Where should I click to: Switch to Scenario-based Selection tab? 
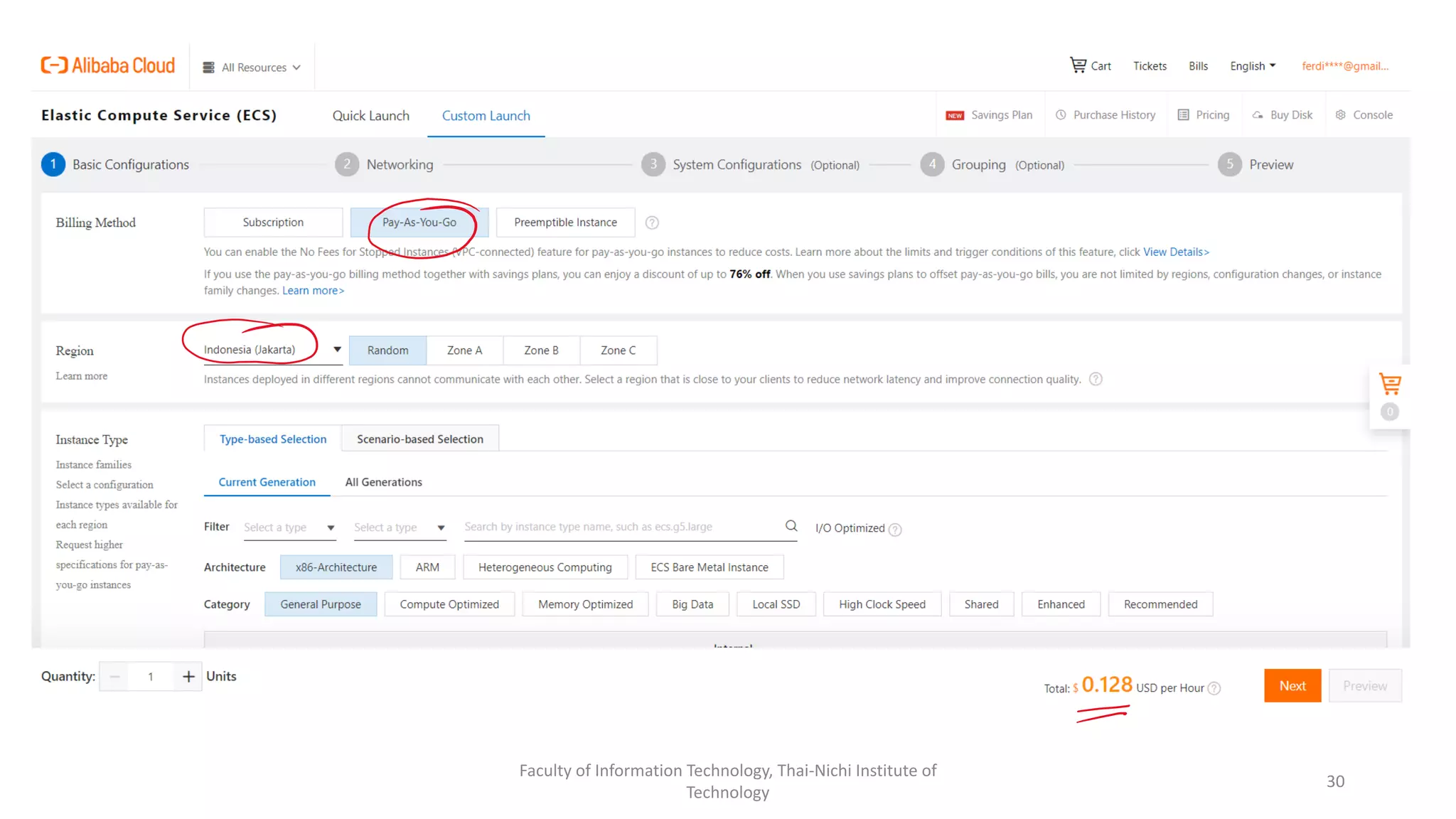pos(419,439)
